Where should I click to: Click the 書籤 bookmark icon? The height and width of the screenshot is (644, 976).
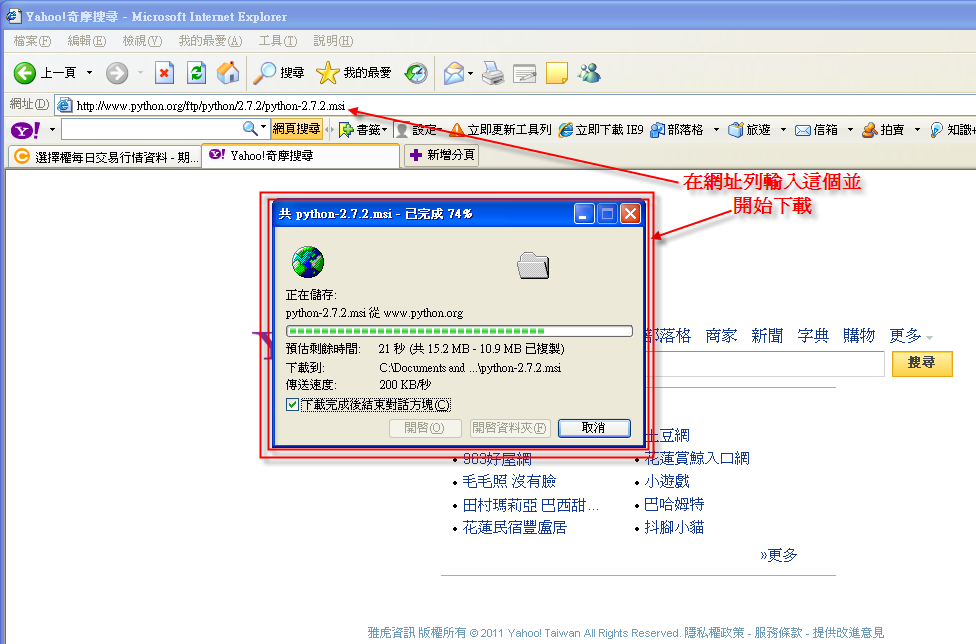click(346, 130)
